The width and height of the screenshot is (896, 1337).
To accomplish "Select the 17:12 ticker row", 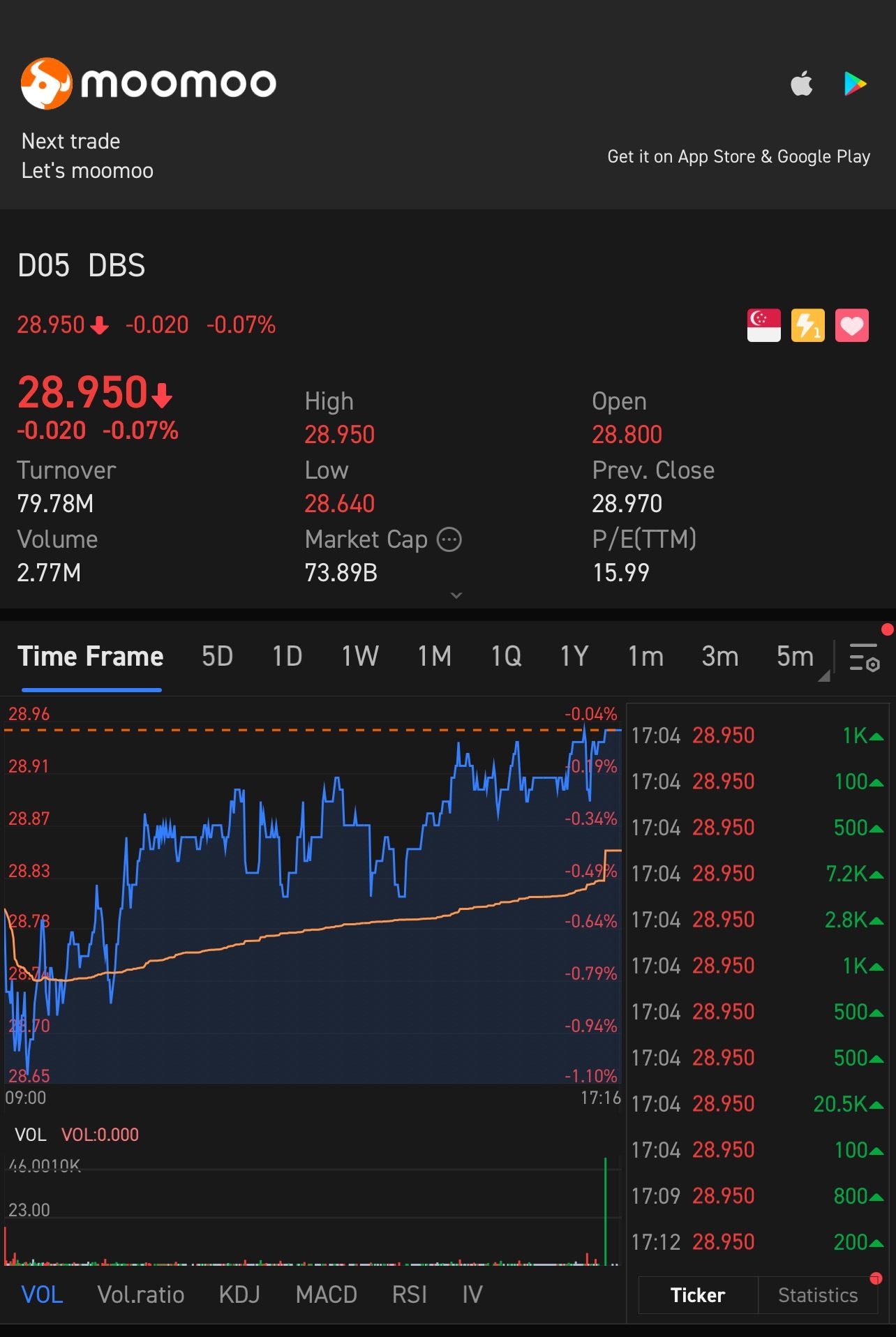I will [758, 1241].
